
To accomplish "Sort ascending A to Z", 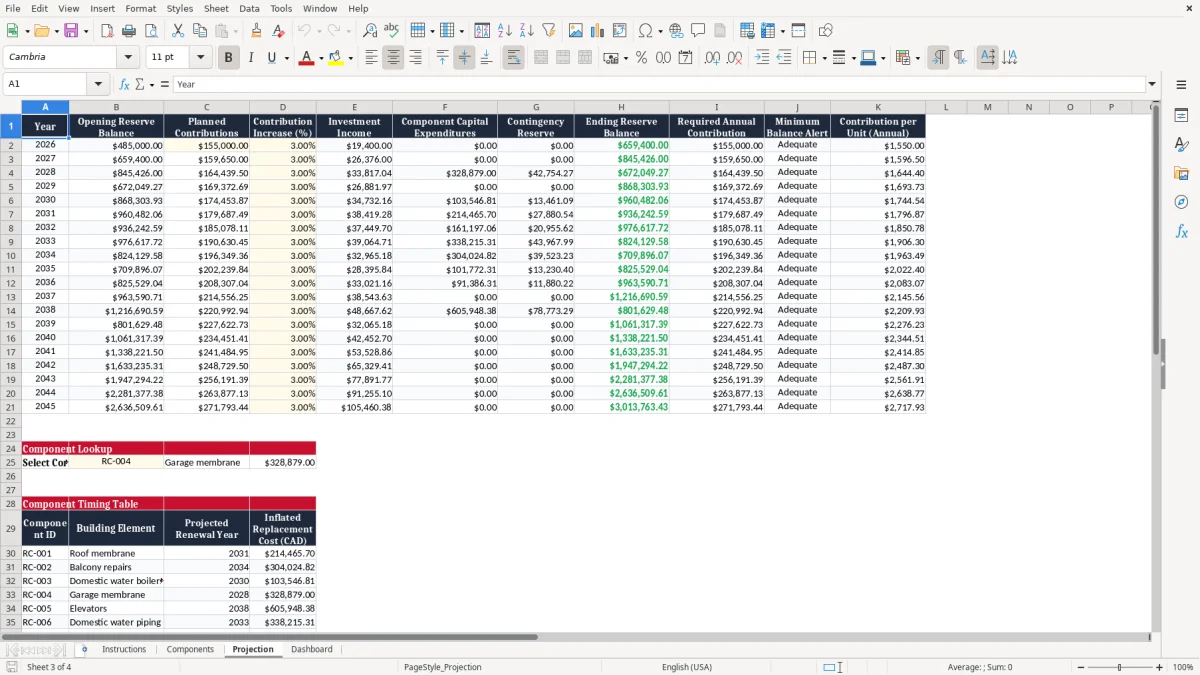I will coord(504,31).
